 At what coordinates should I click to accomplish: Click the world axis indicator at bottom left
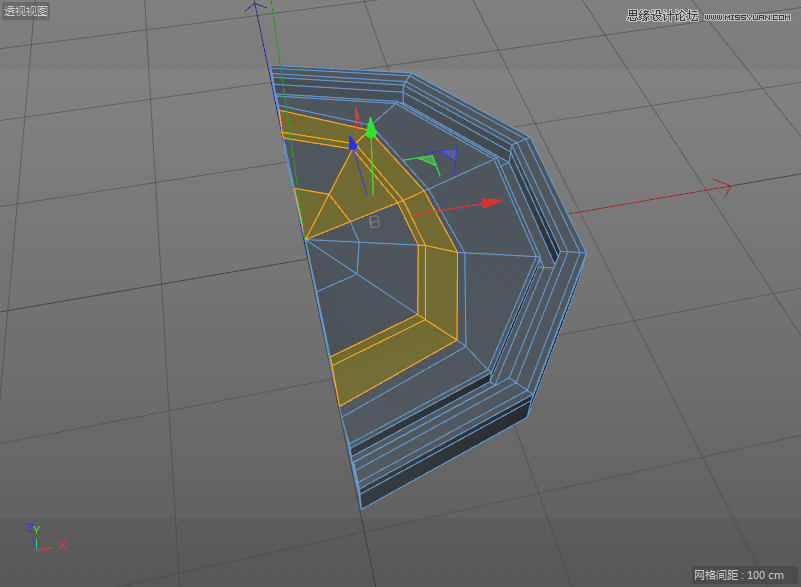pos(37,543)
